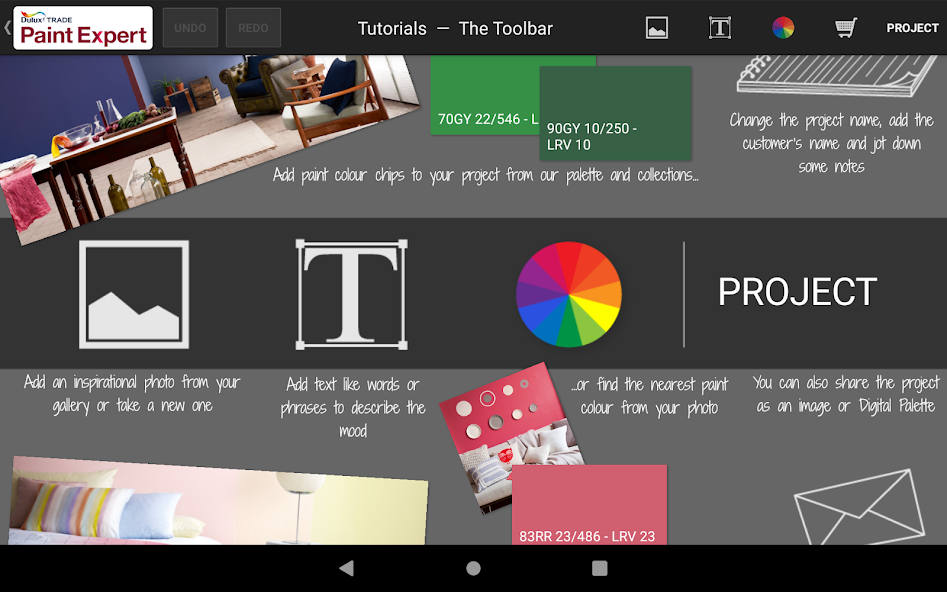Tap the large T text tutorial icon
The image size is (947, 592).
click(x=351, y=294)
